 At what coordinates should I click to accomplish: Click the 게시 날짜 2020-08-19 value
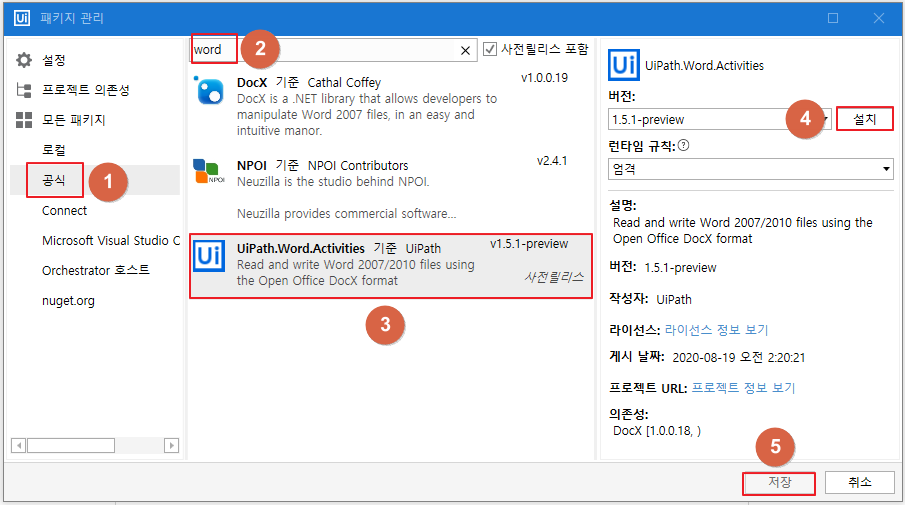tap(739, 358)
